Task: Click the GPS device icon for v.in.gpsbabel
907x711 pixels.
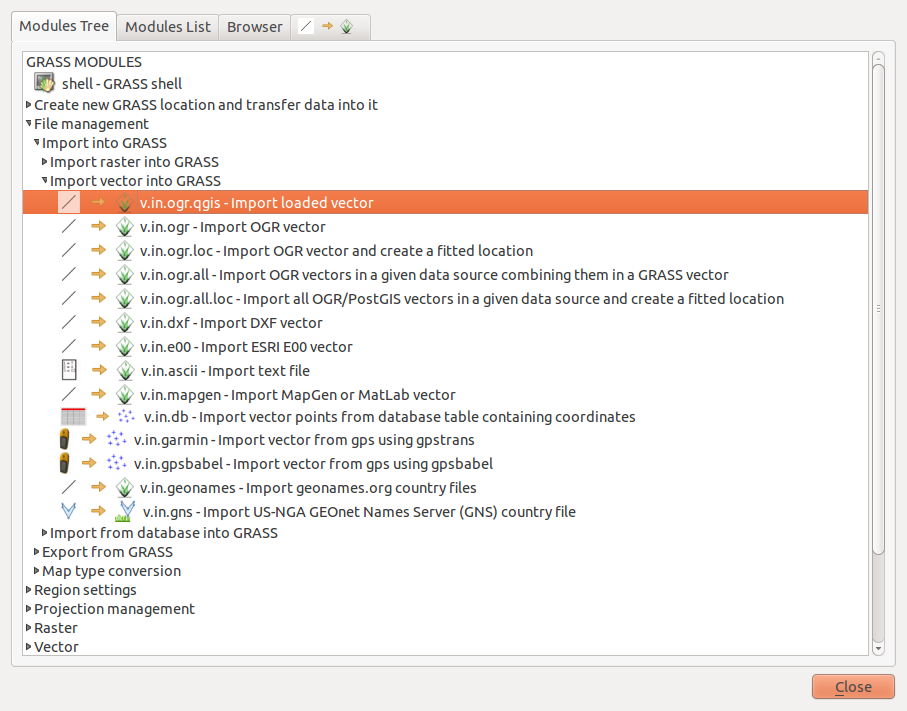Action: 64,464
